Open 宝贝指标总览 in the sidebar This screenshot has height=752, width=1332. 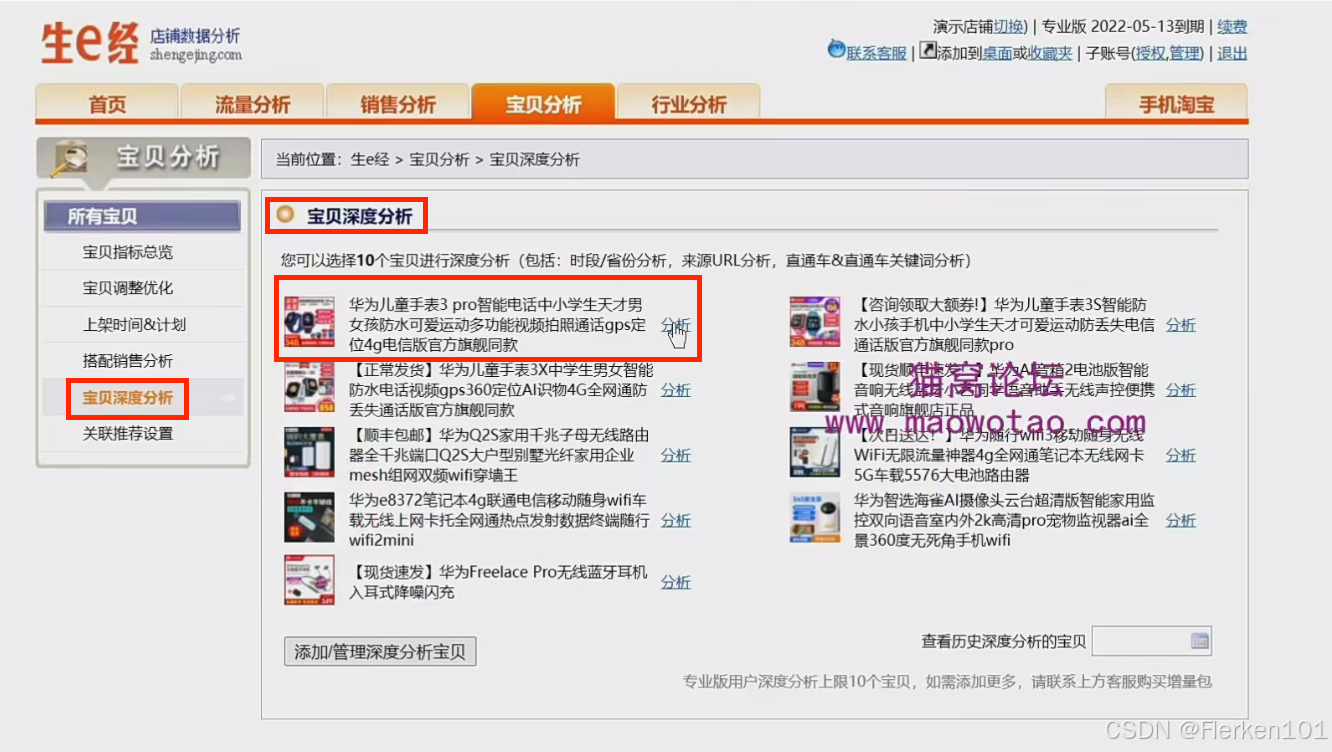128,252
